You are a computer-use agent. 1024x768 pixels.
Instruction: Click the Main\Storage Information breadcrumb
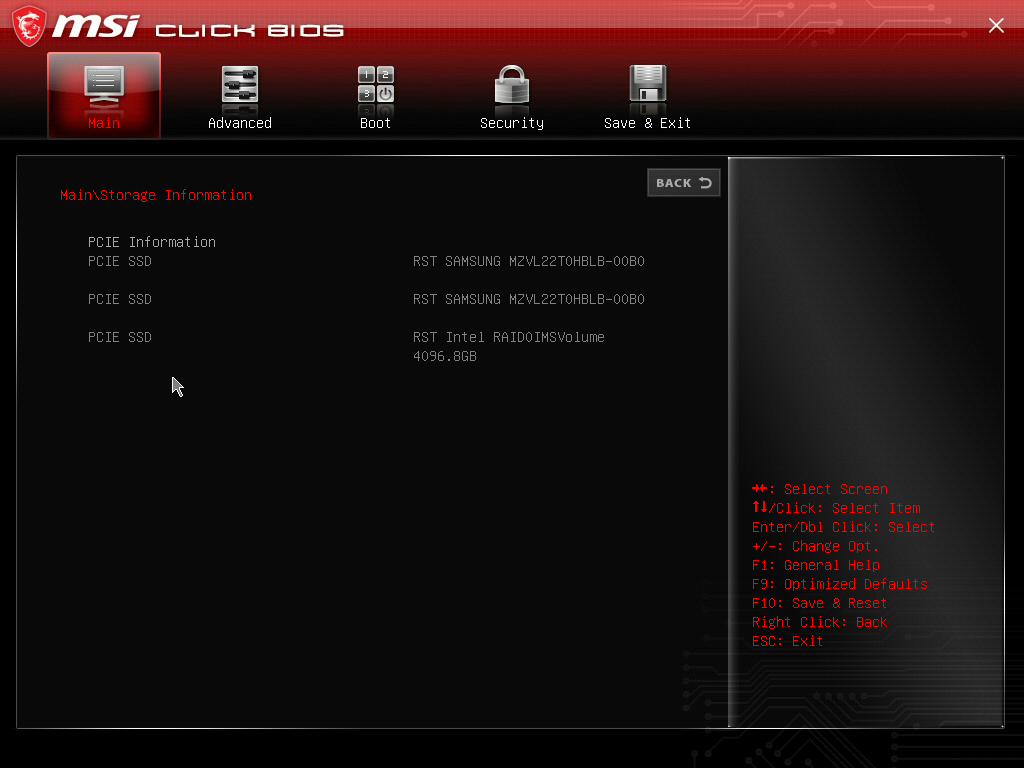(x=155, y=195)
